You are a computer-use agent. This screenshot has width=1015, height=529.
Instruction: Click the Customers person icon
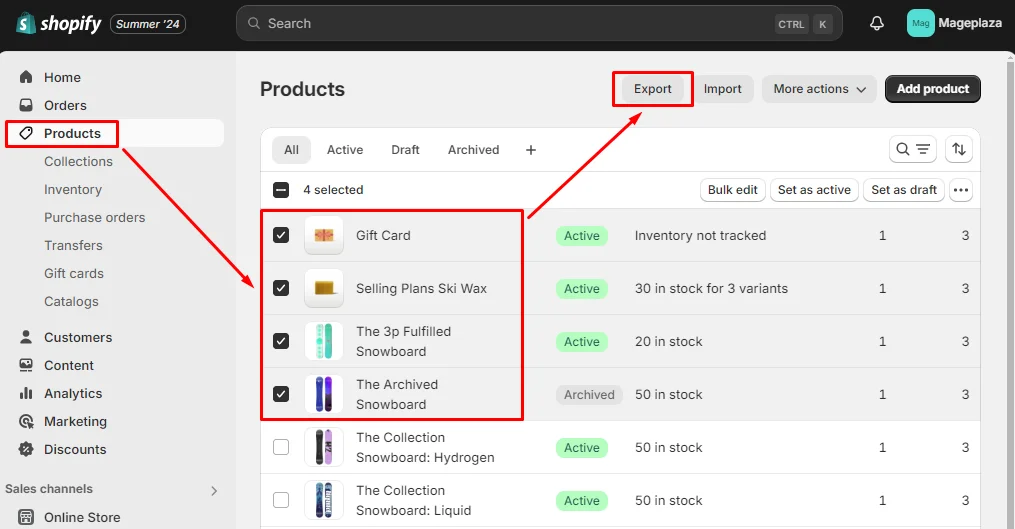pyautogui.click(x=26, y=337)
